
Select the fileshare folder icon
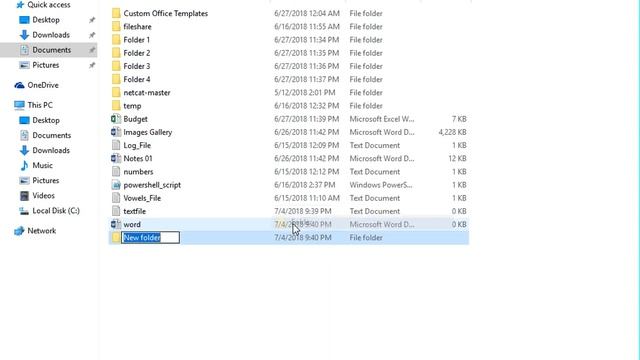click(x=116, y=27)
